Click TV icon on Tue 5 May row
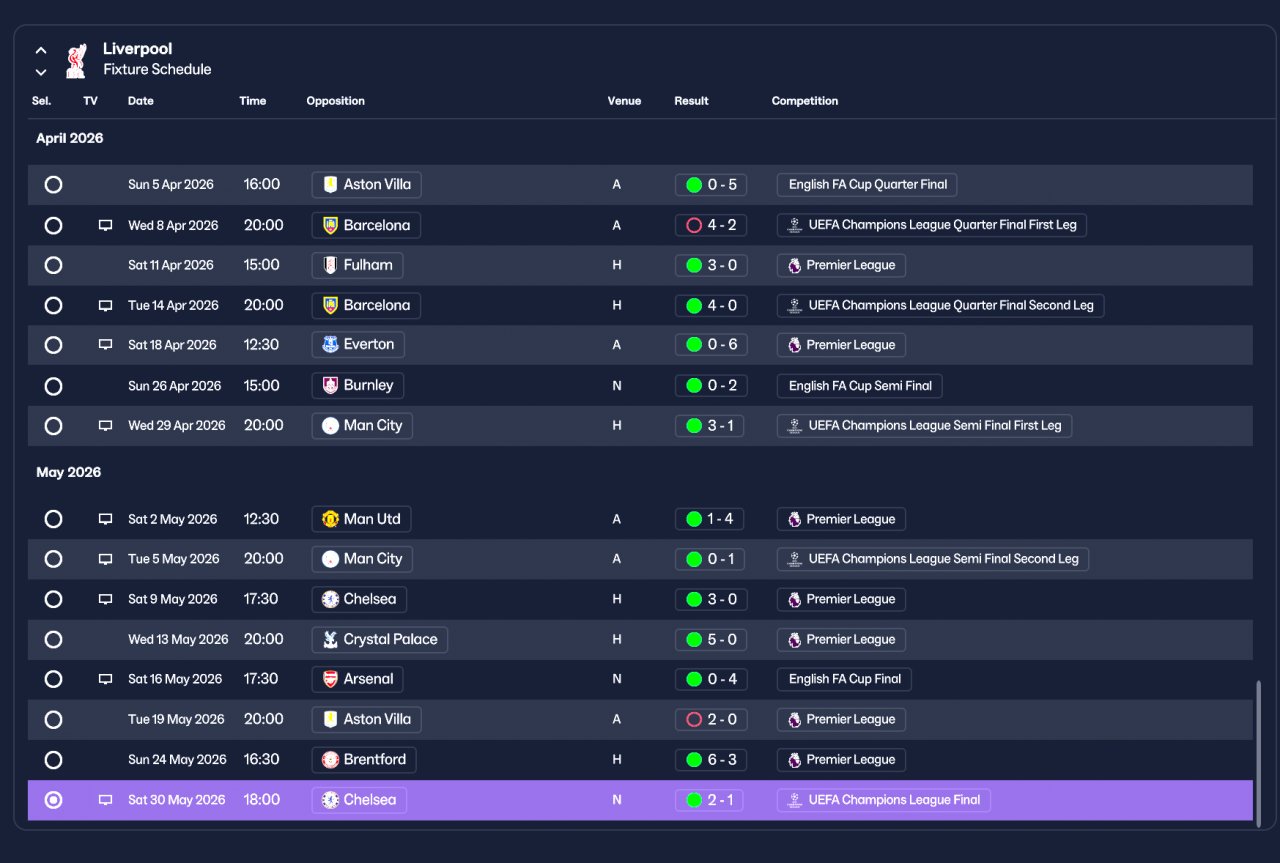The width and height of the screenshot is (1280, 863). [x=105, y=560]
